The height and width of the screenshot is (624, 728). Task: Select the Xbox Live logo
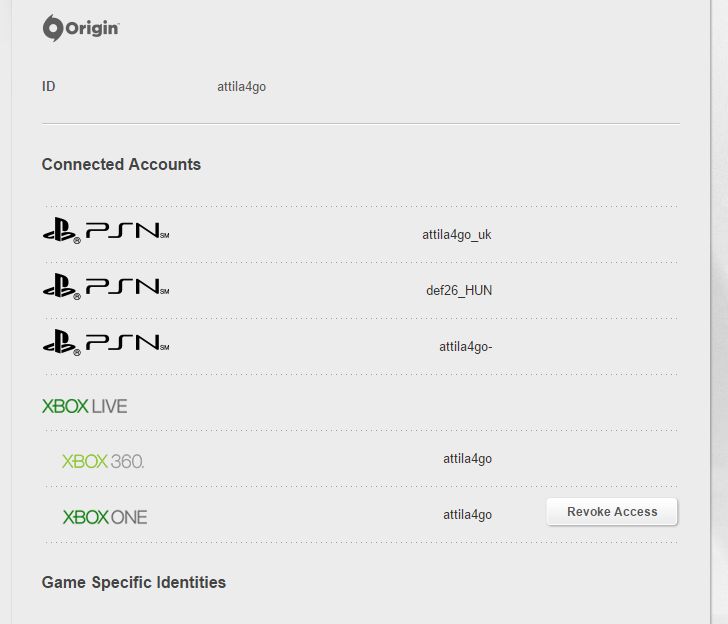click(x=85, y=406)
